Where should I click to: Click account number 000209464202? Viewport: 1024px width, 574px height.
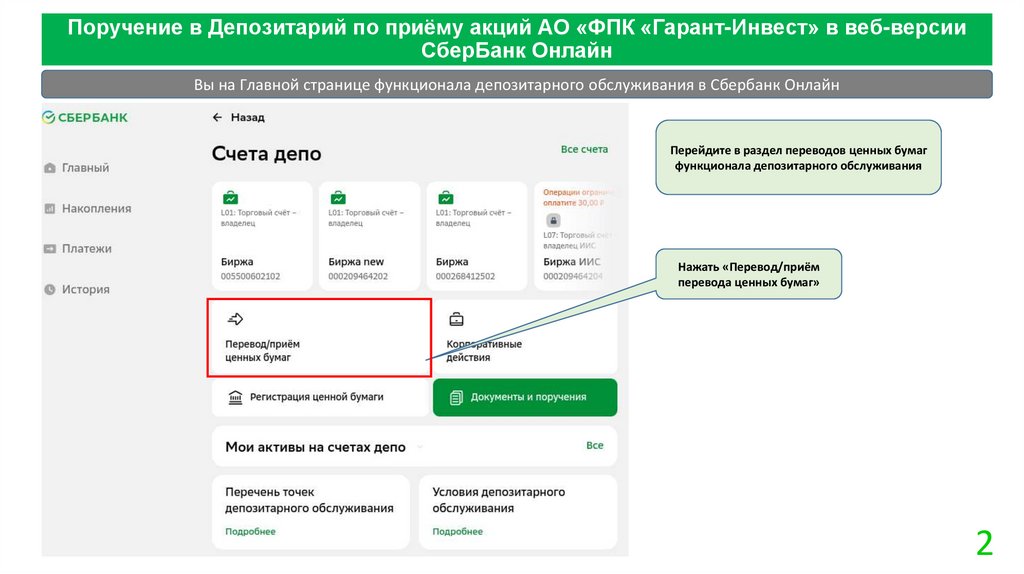coord(358,276)
